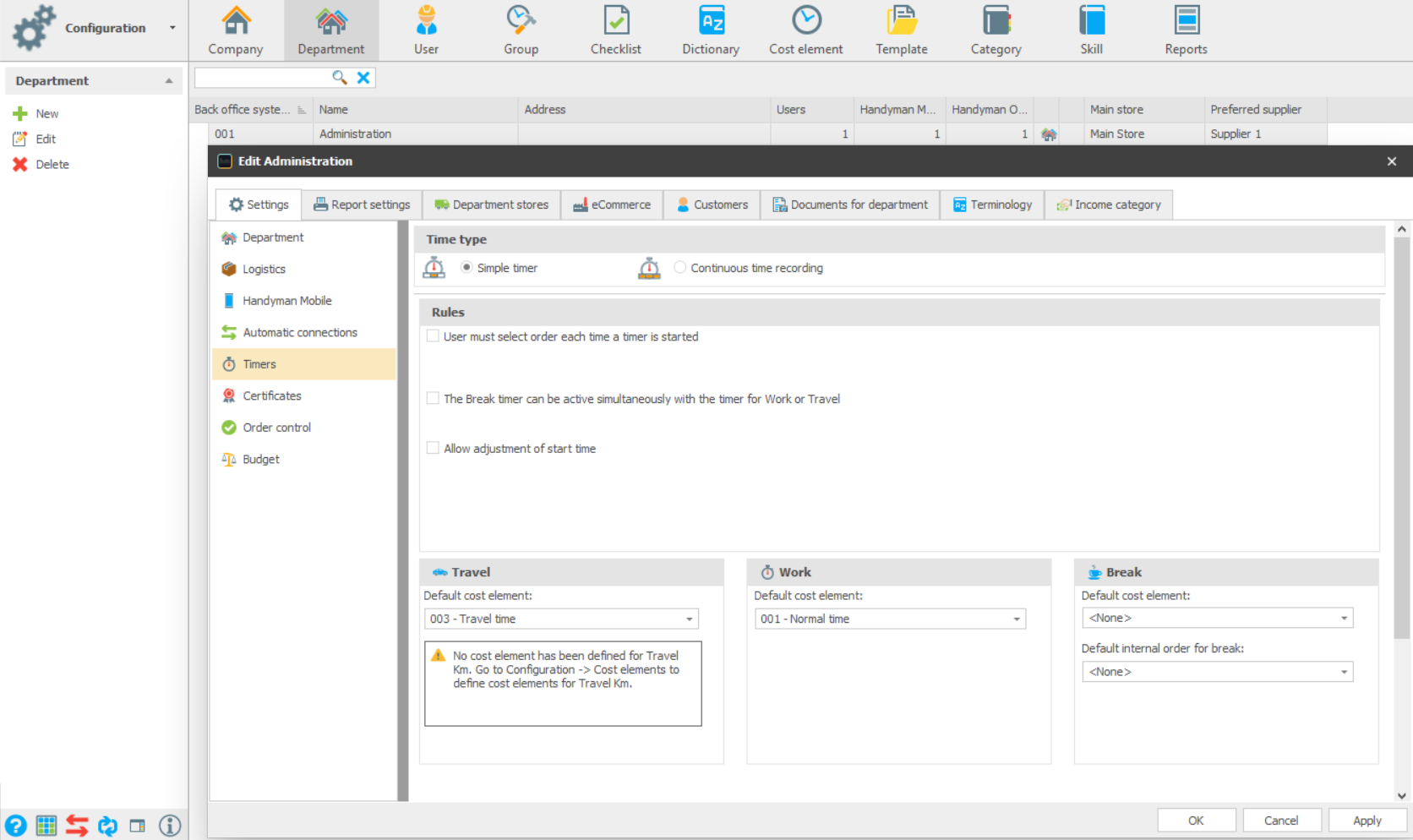Click the warning icon in Travel message
The image size is (1413, 840).
click(439, 655)
